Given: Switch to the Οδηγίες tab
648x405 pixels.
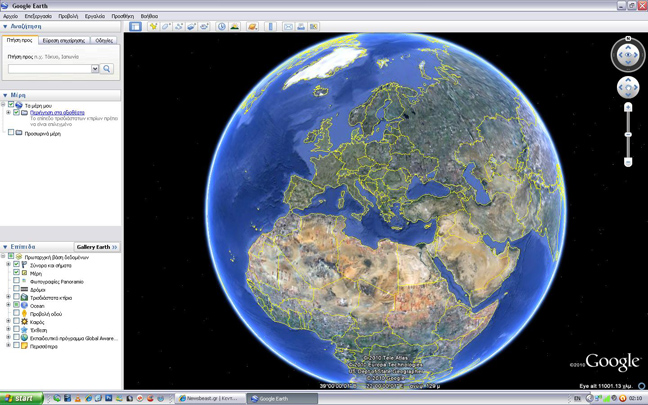Looking at the screenshot, I should tap(104, 41).
